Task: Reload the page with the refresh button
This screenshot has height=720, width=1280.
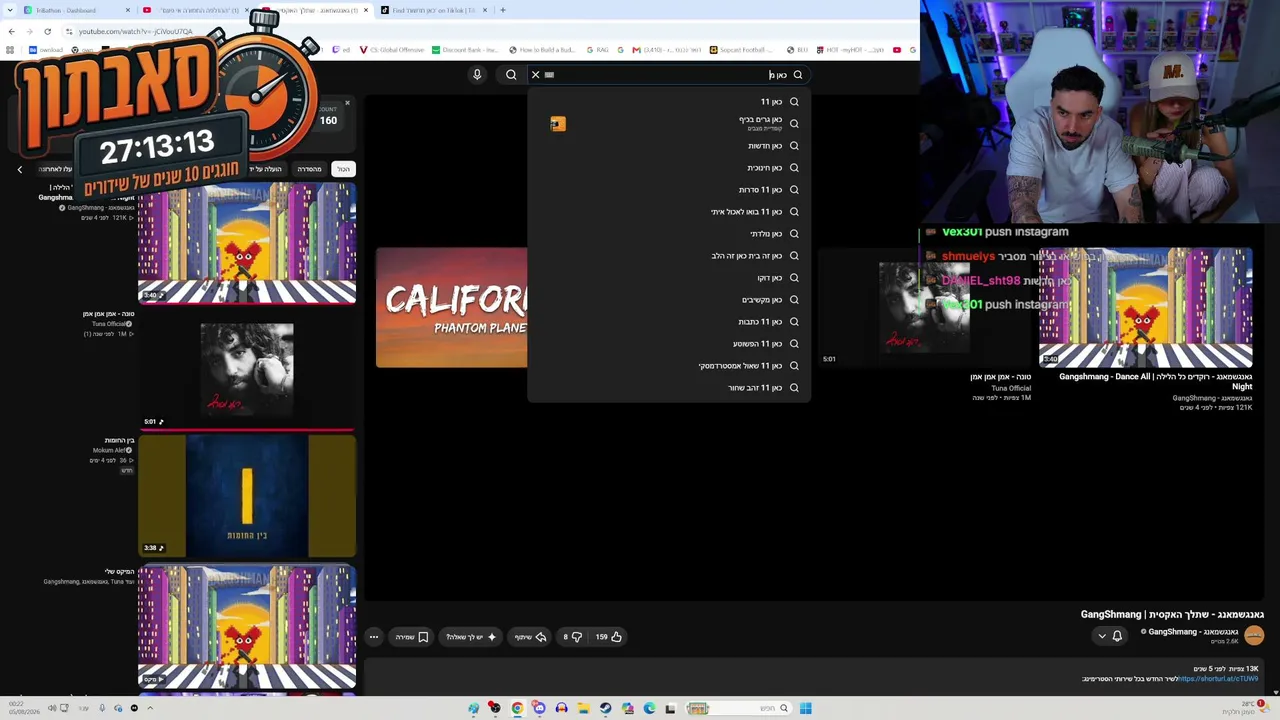Action: pos(47,31)
